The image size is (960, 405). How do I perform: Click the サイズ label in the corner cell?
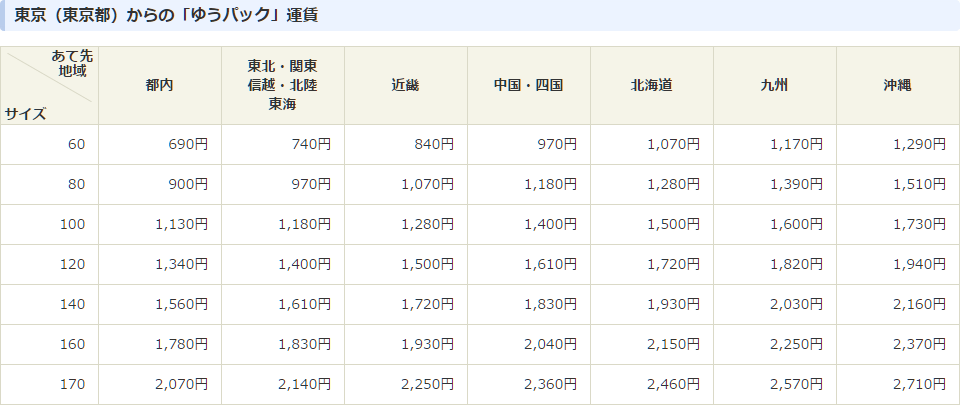click(26, 114)
